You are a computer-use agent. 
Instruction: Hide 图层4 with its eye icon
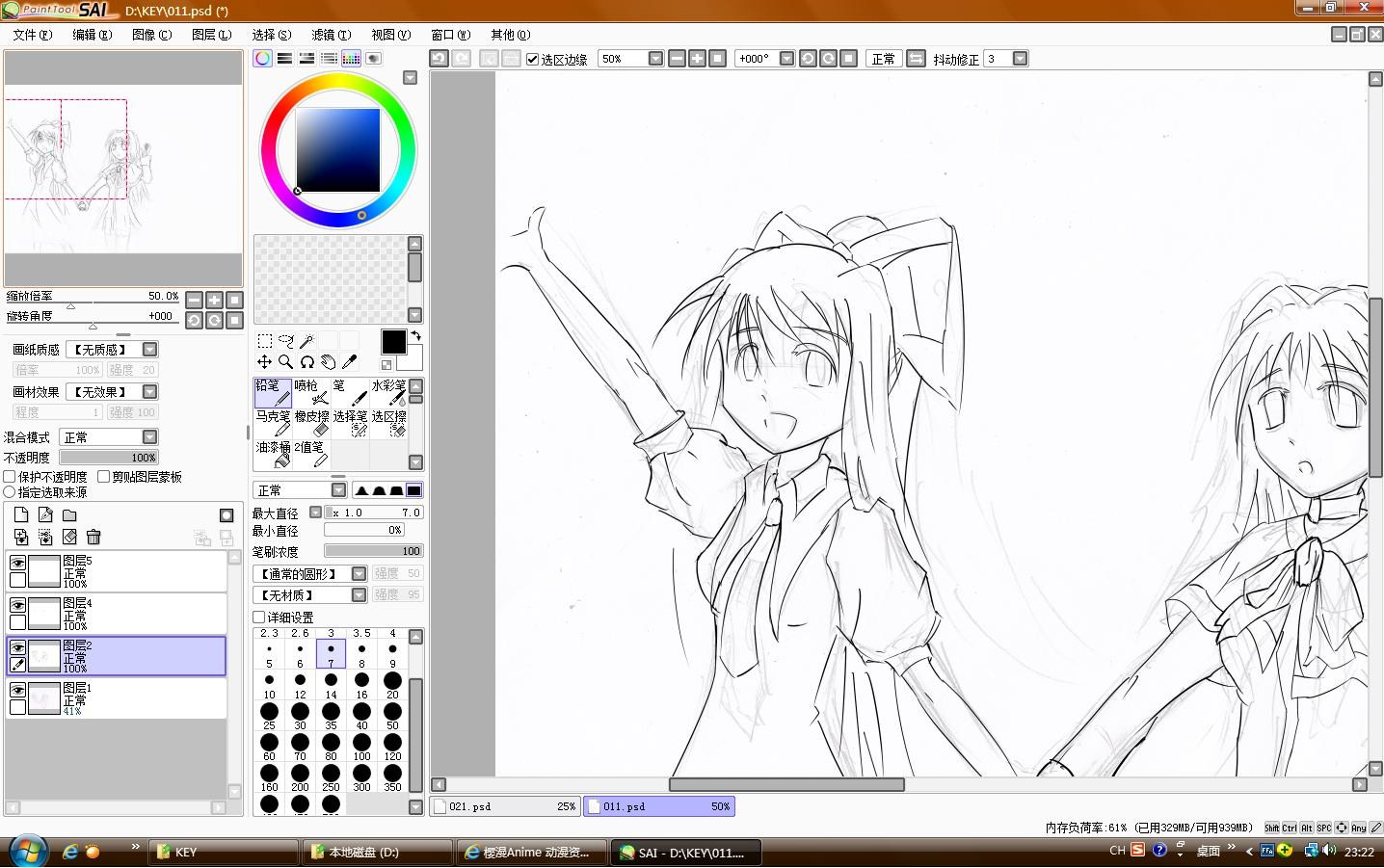point(17,605)
